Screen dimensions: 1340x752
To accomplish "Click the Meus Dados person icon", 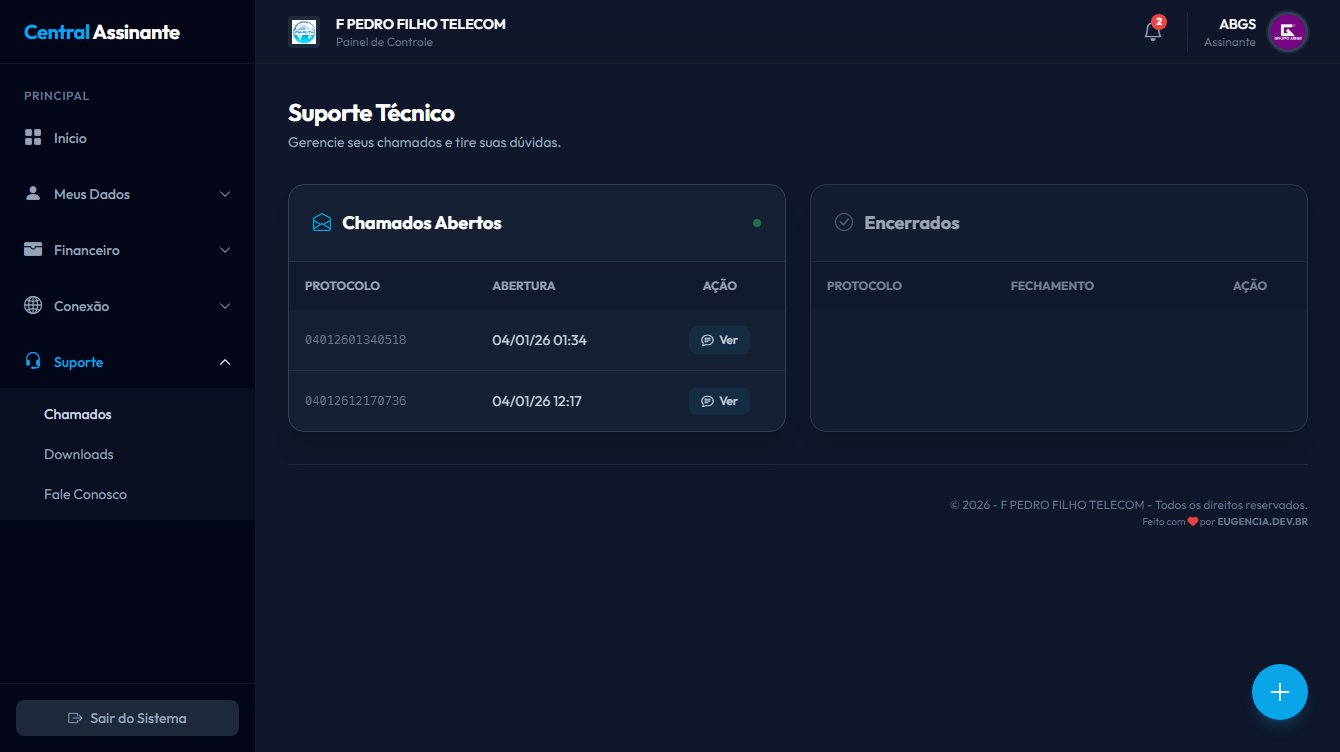I will (33, 194).
